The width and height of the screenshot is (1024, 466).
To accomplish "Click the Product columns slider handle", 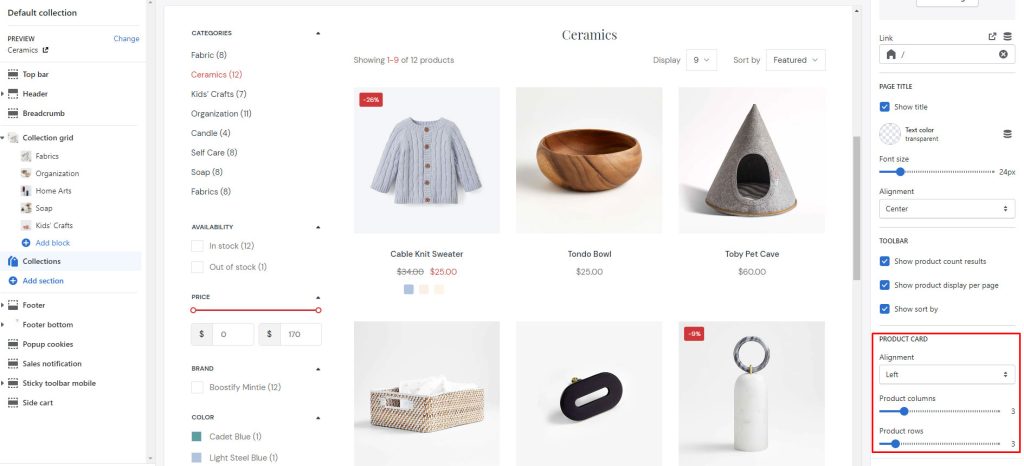I will [904, 411].
